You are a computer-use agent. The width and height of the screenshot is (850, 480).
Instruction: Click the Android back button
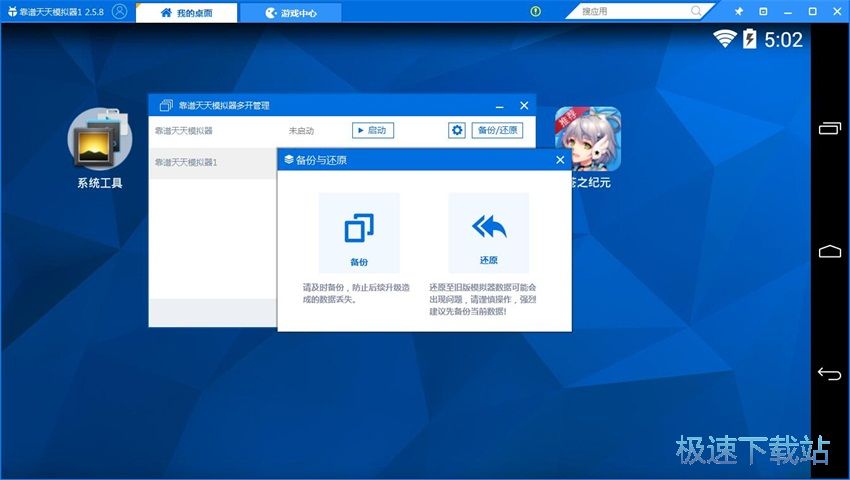point(829,374)
